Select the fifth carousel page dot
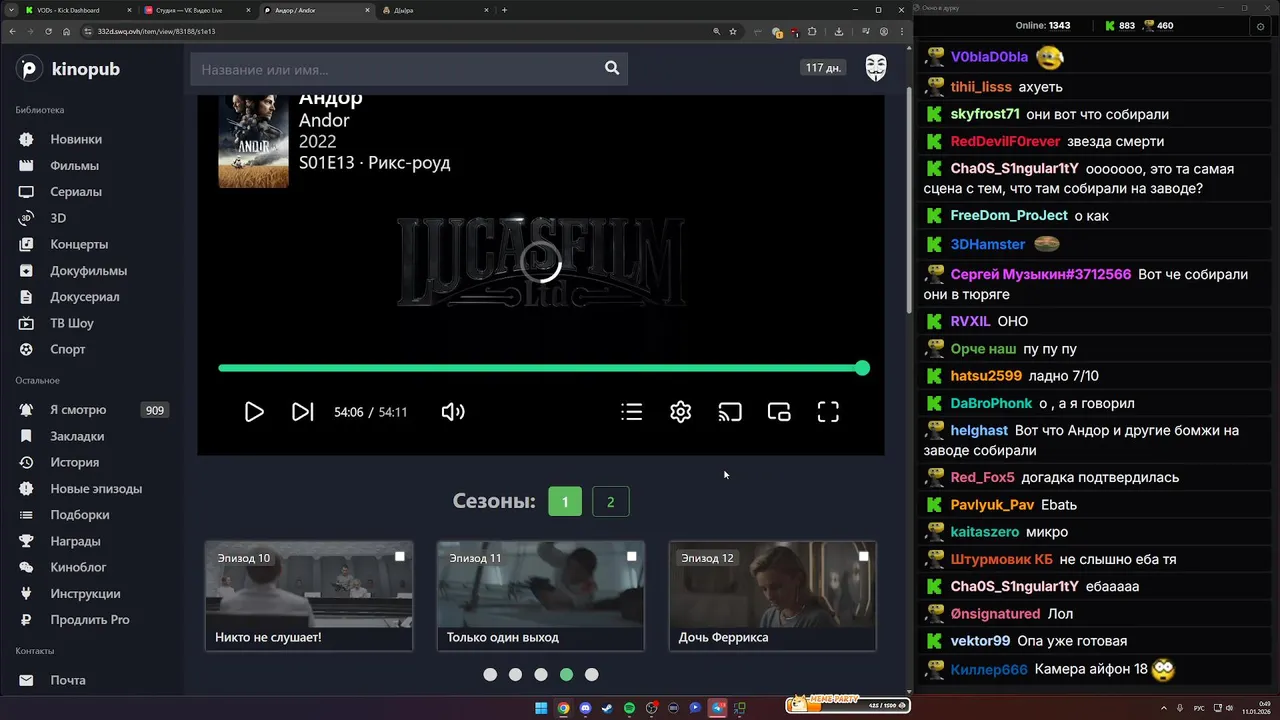 592,675
